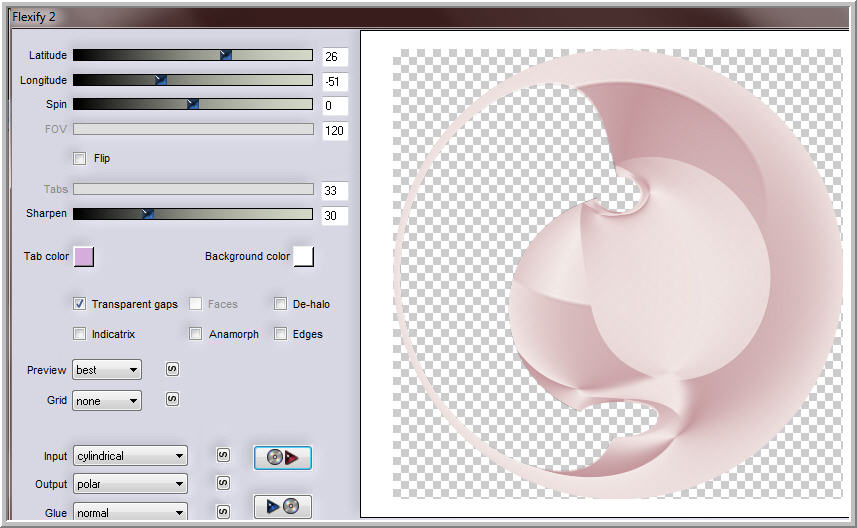Click the Longitude value field showing -51

pos(335,81)
